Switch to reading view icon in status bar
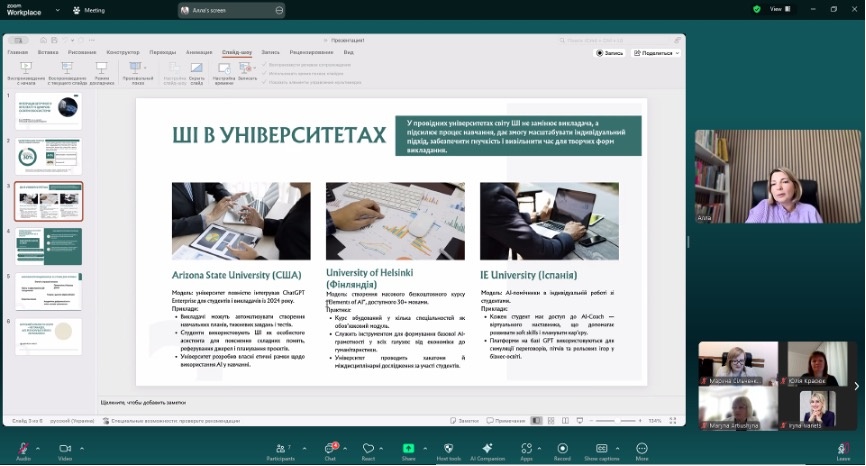The width and height of the screenshot is (866, 466). pos(565,421)
